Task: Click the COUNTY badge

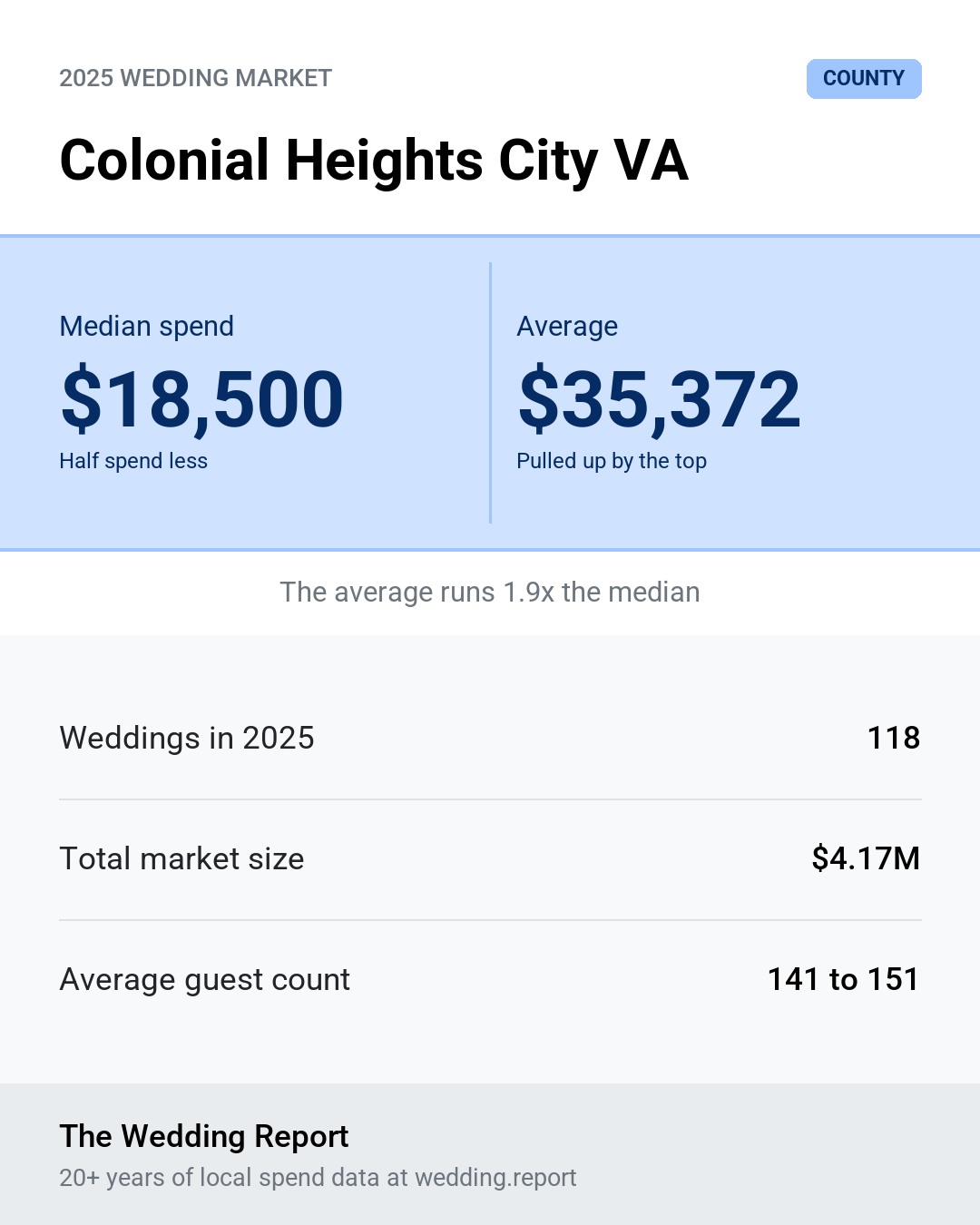Action: click(864, 79)
